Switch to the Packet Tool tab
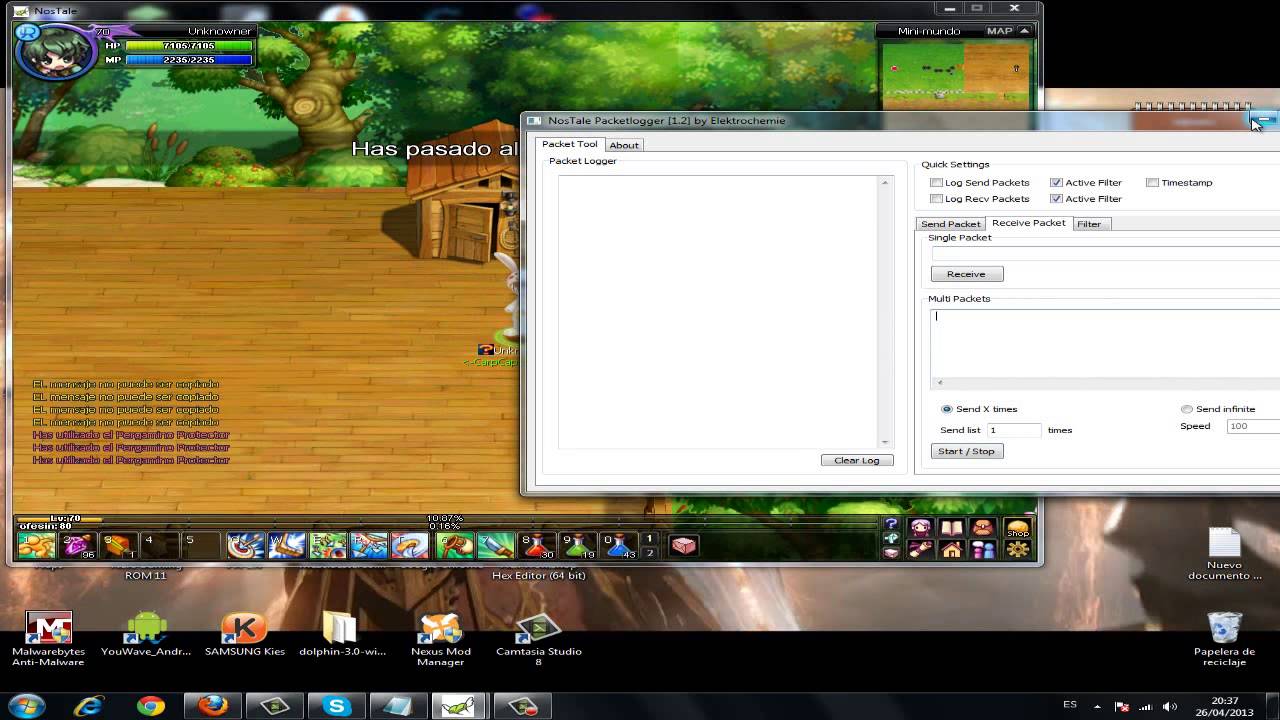This screenshot has width=1280, height=720. [x=569, y=144]
